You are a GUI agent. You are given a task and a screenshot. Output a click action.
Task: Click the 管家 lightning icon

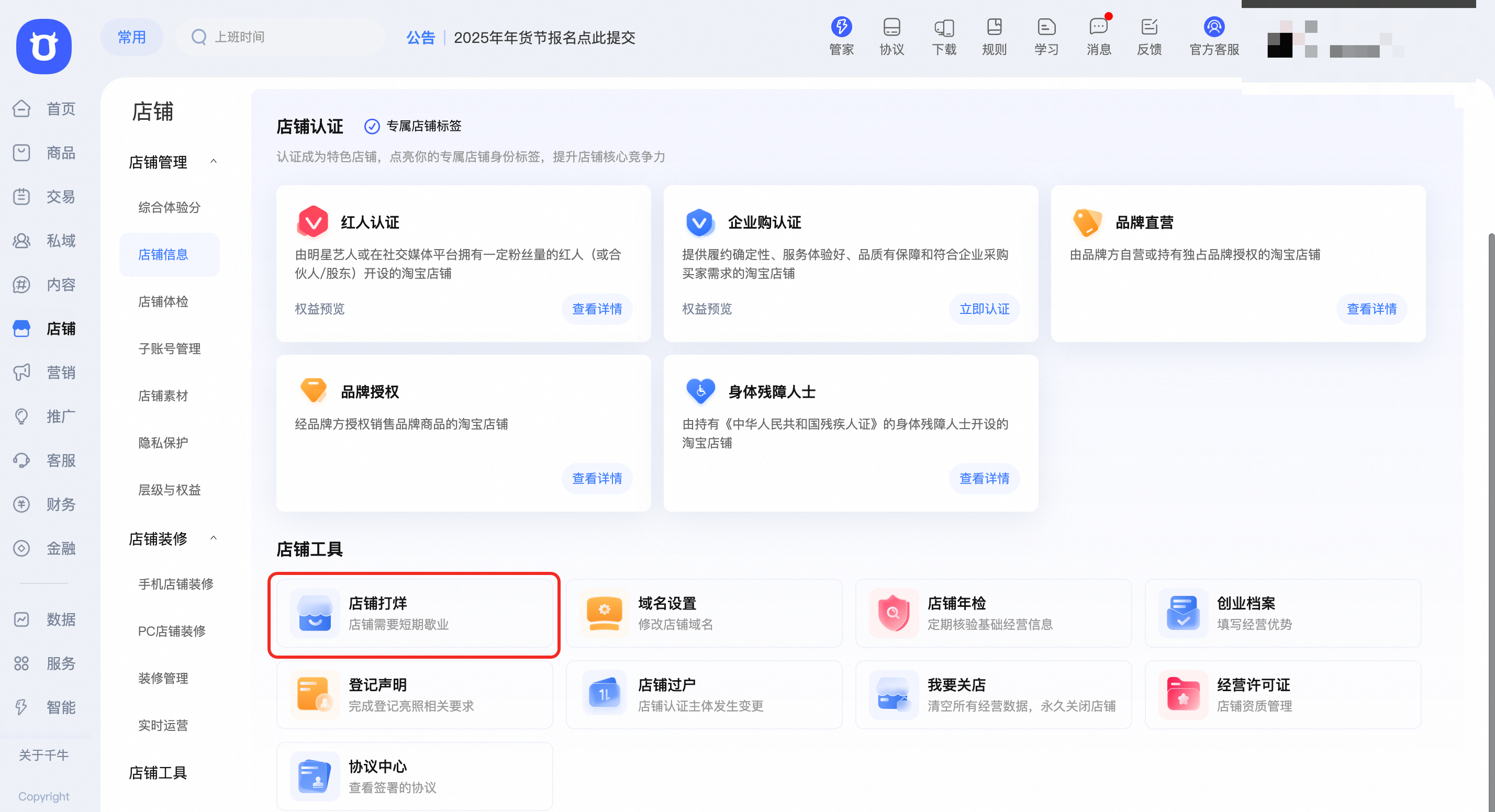[x=841, y=36]
